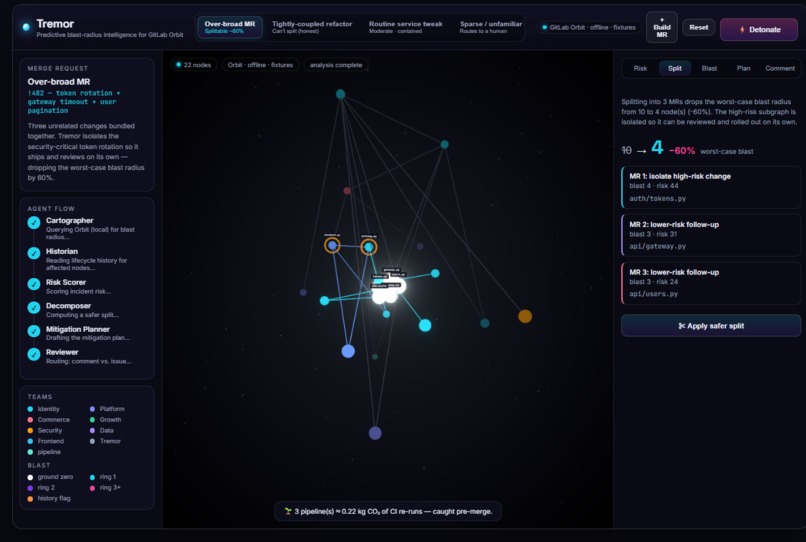Click the ring 2 blast legend entry

(41, 487)
